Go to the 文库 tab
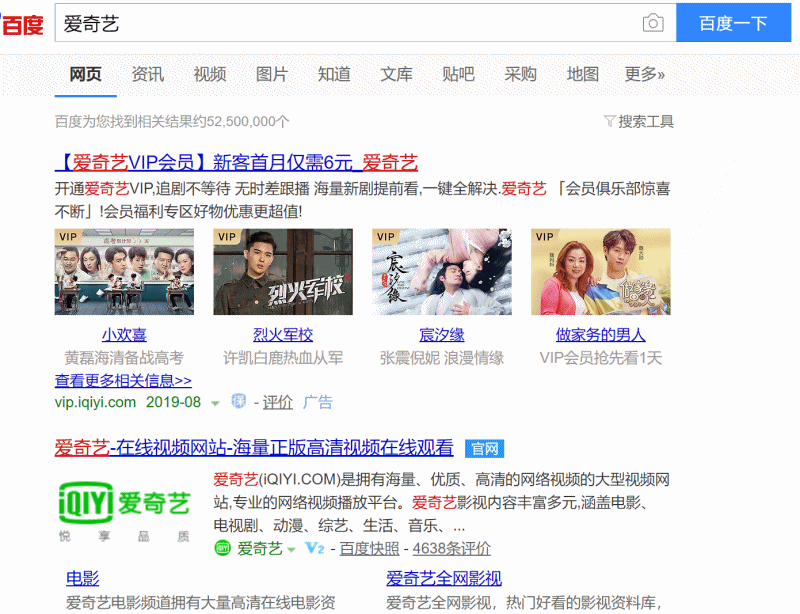This screenshot has width=800, height=614. coord(396,74)
